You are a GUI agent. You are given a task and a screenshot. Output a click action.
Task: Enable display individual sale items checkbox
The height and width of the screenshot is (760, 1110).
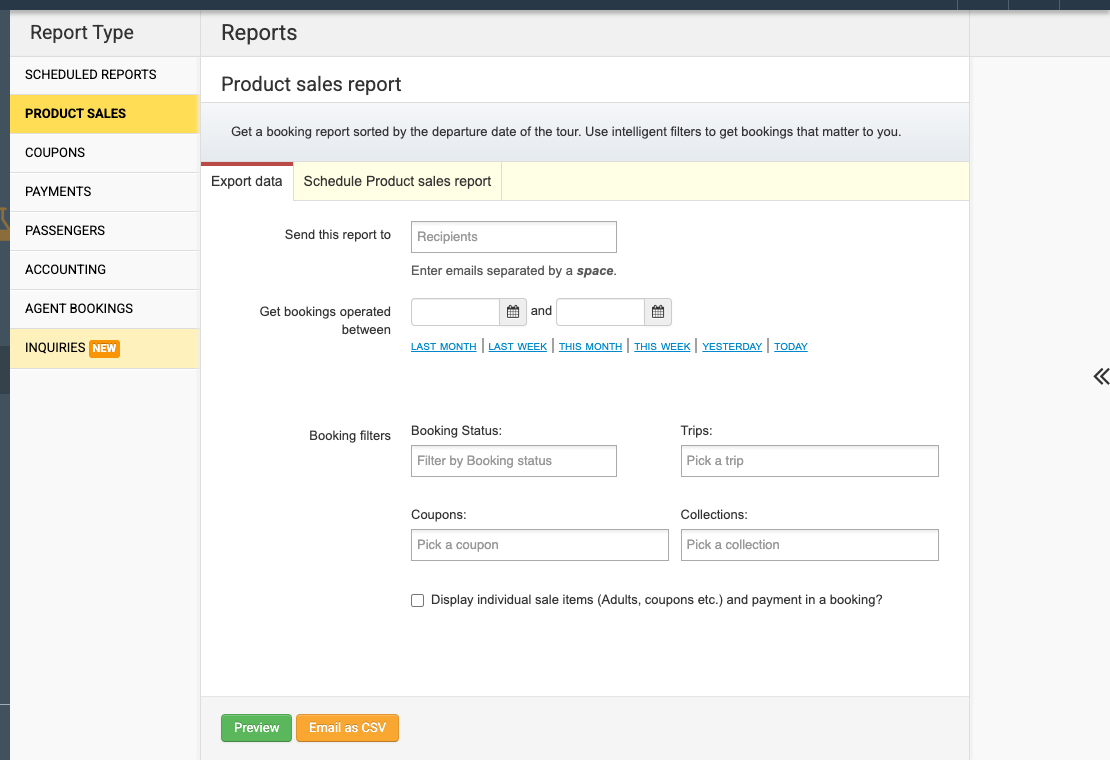point(418,601)
